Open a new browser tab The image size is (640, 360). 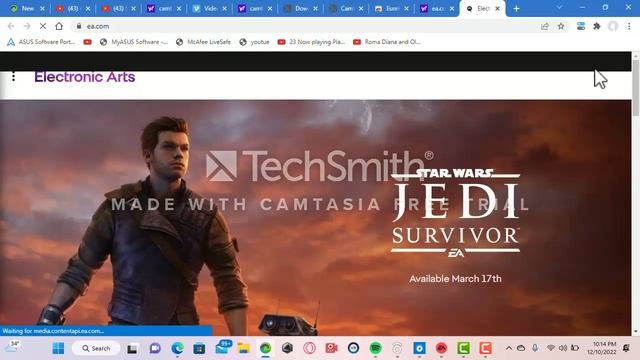tap(516, 9)
